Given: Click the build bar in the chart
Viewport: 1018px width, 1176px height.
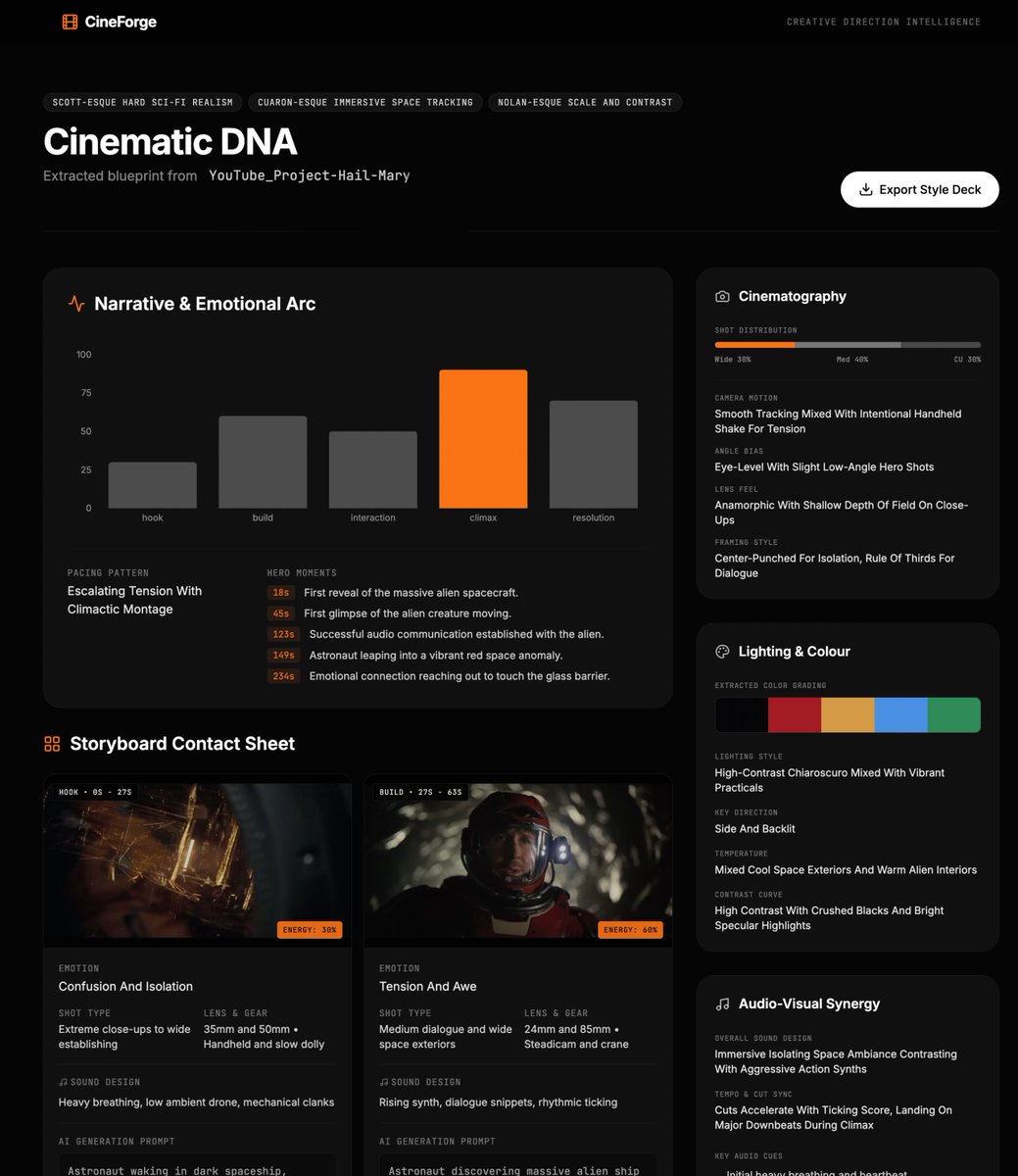Looking at the screenshot, I should click(x=263, y=463).
